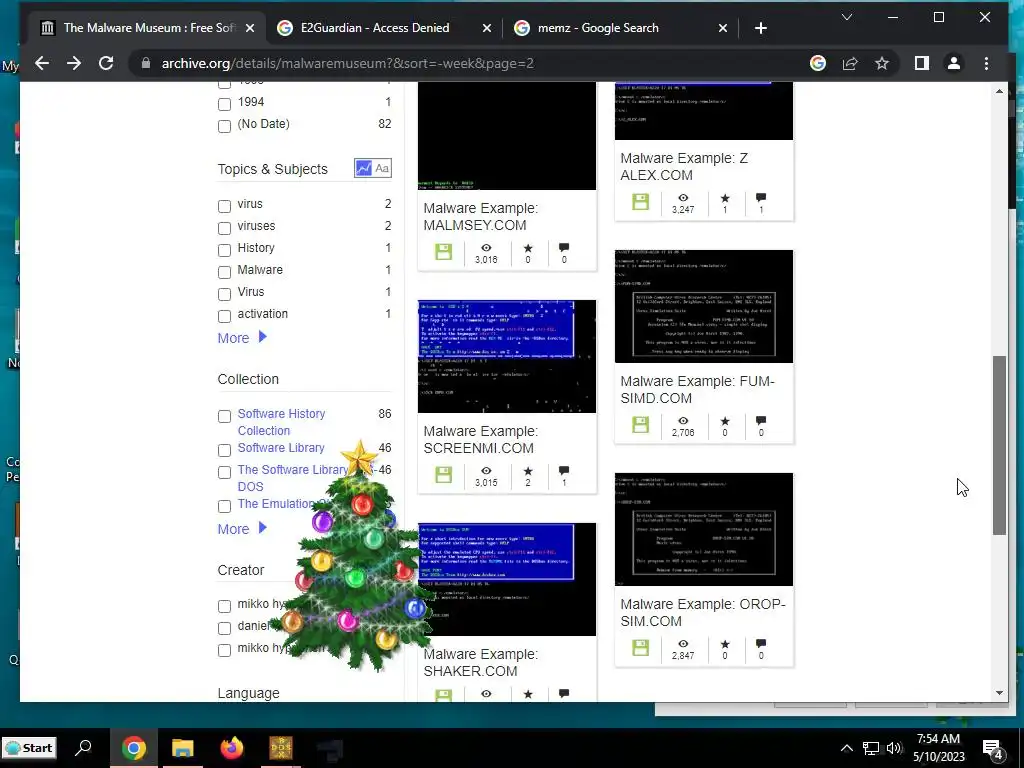The height and width of the screenshot is (768, 1024).
Task: Open the FUM-SIMD.COM screenshot thumbnail
Action: (x=704, y=306)
